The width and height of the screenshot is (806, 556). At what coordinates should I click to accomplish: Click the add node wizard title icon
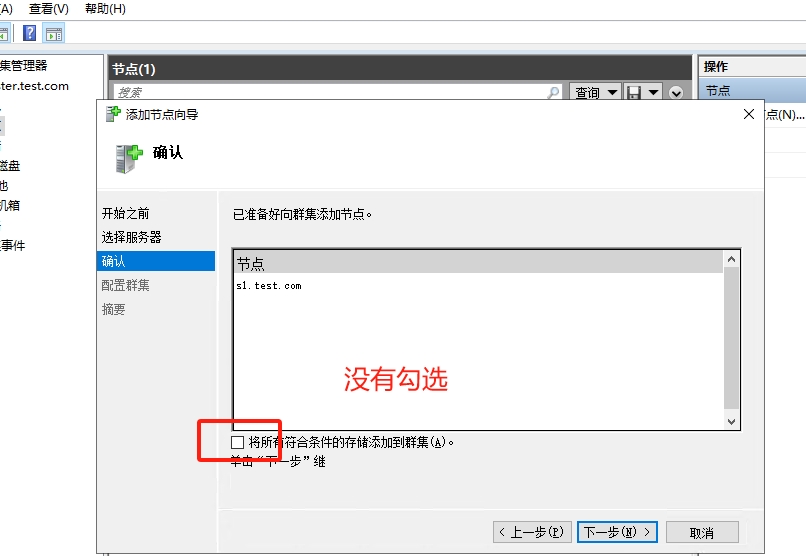113,114
